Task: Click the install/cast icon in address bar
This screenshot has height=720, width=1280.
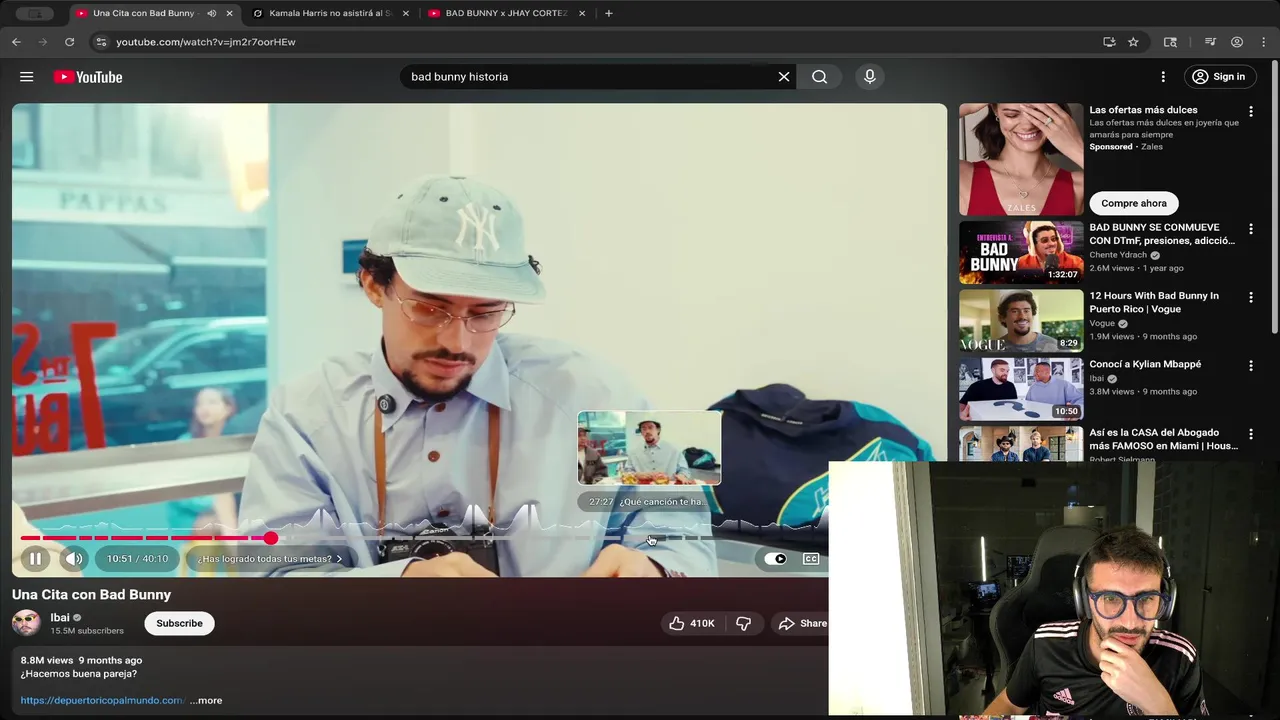Action: coord(1109,42)
